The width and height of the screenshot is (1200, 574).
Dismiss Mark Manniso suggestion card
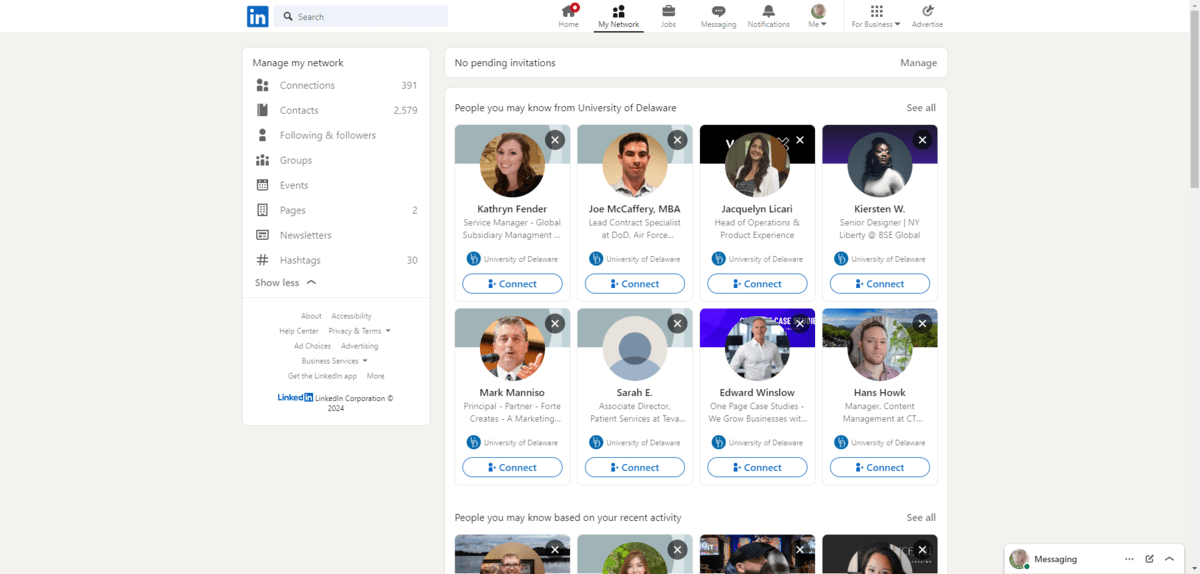(x=555, y=323)
